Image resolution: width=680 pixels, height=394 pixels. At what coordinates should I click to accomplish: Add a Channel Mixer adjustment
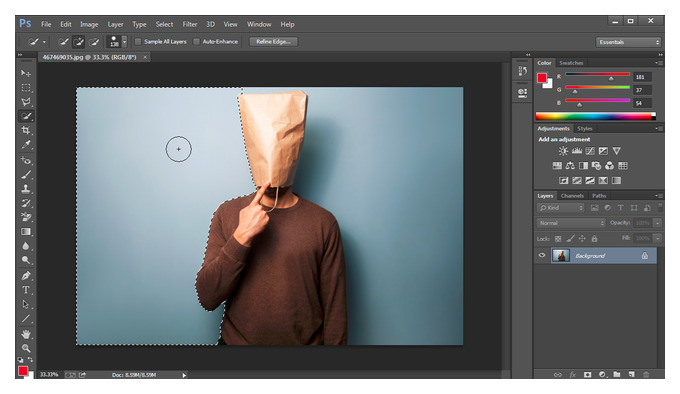click(609, 166)
